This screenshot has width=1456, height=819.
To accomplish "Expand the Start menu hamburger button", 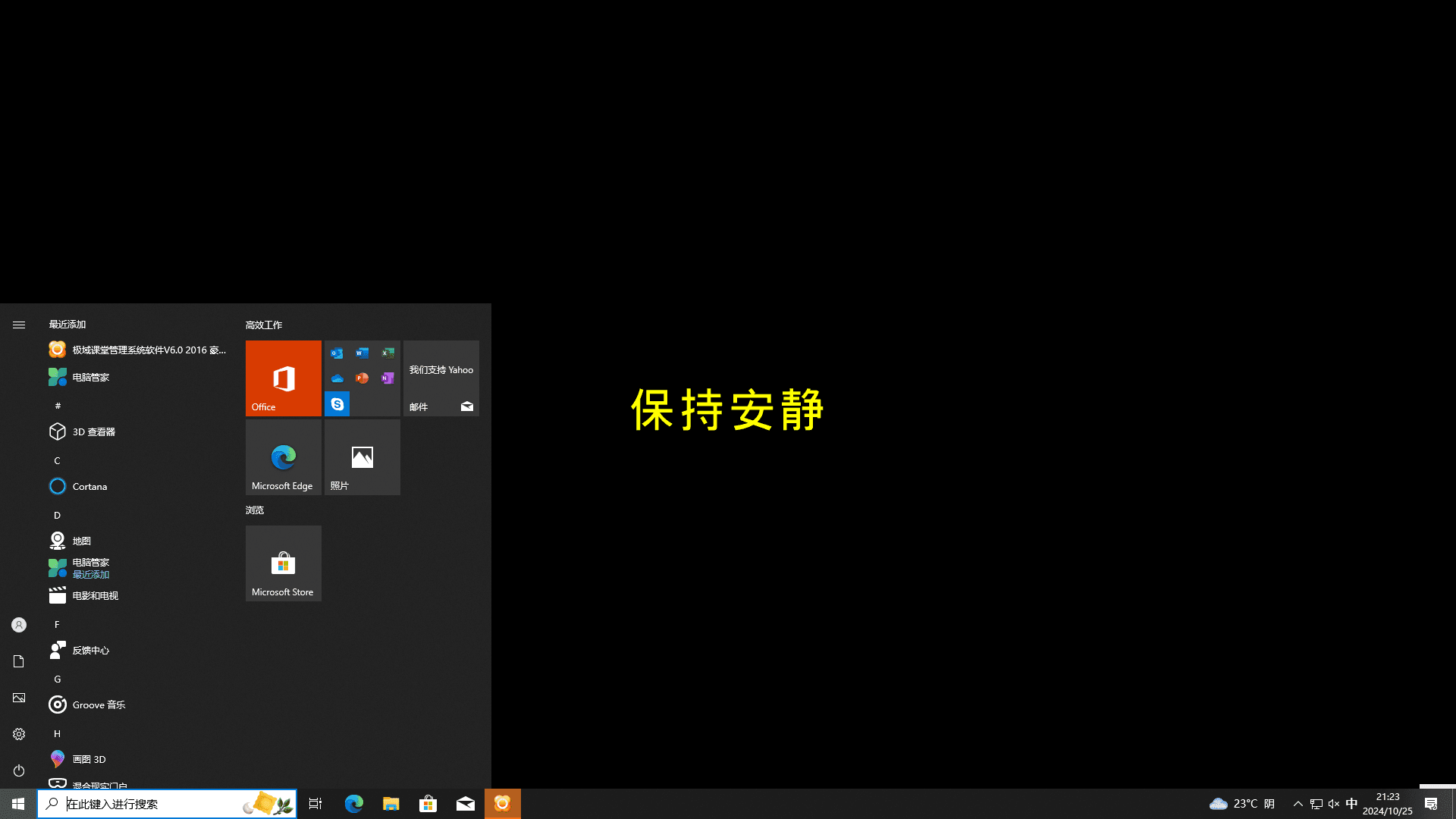I will point(19,325).
